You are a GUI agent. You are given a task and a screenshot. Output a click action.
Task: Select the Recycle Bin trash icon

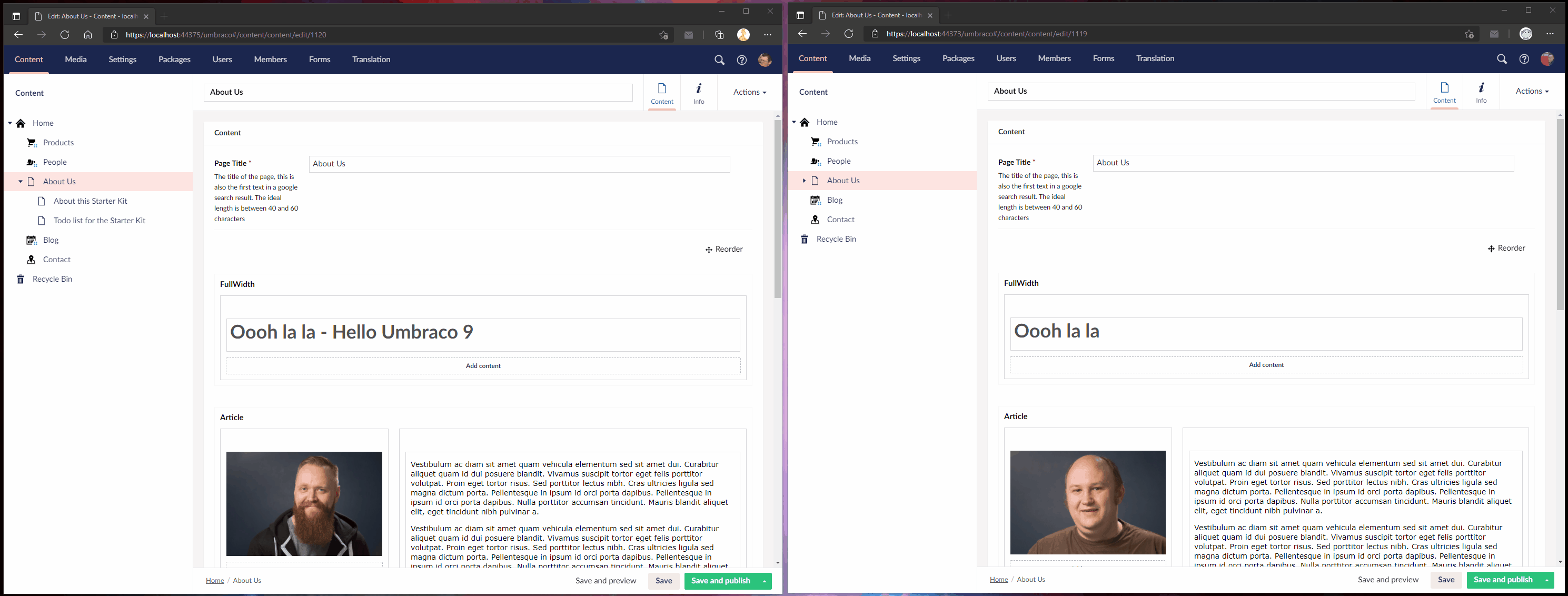[x=20, y=279]
